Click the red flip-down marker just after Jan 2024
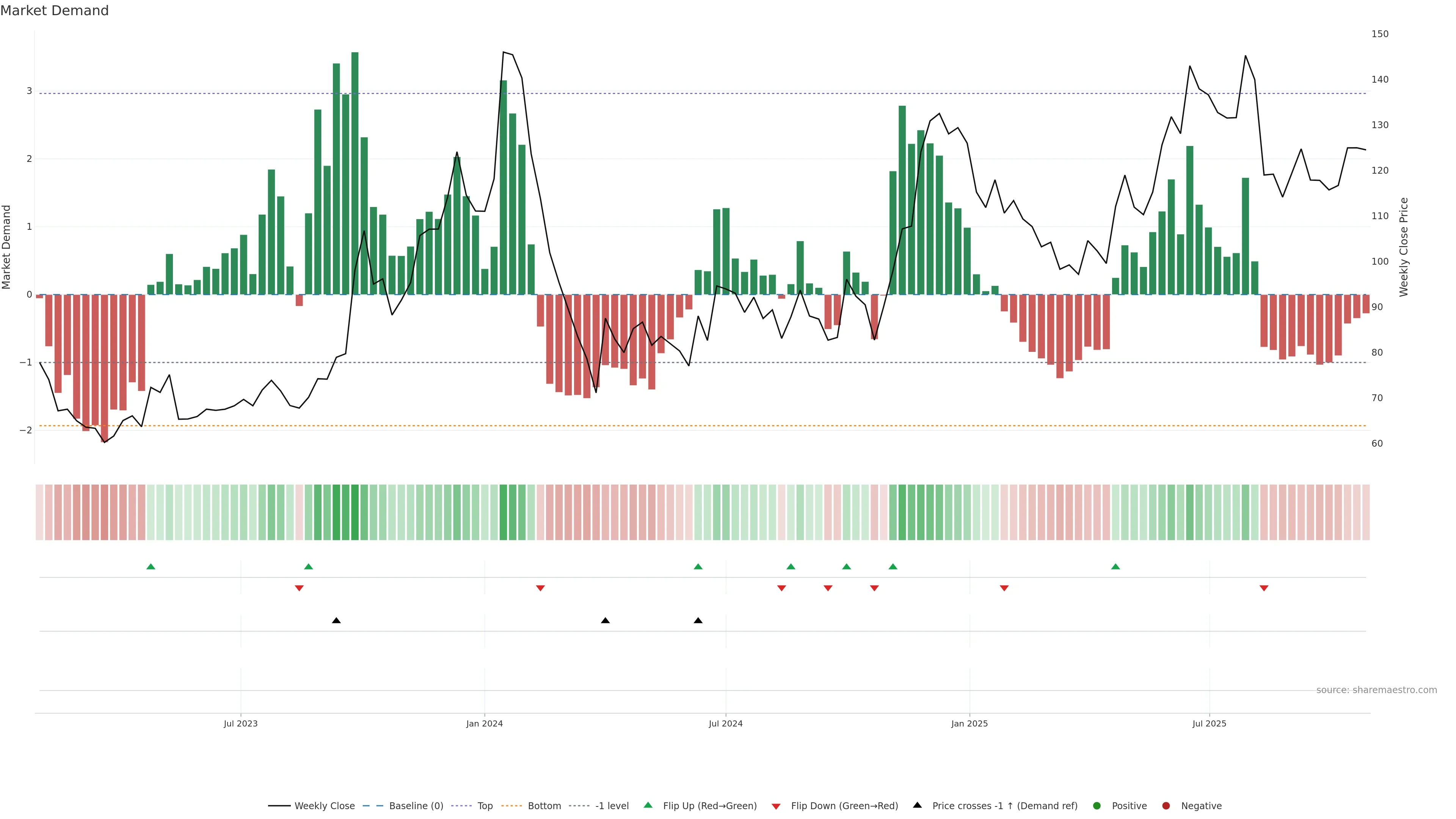 [540, 588]
